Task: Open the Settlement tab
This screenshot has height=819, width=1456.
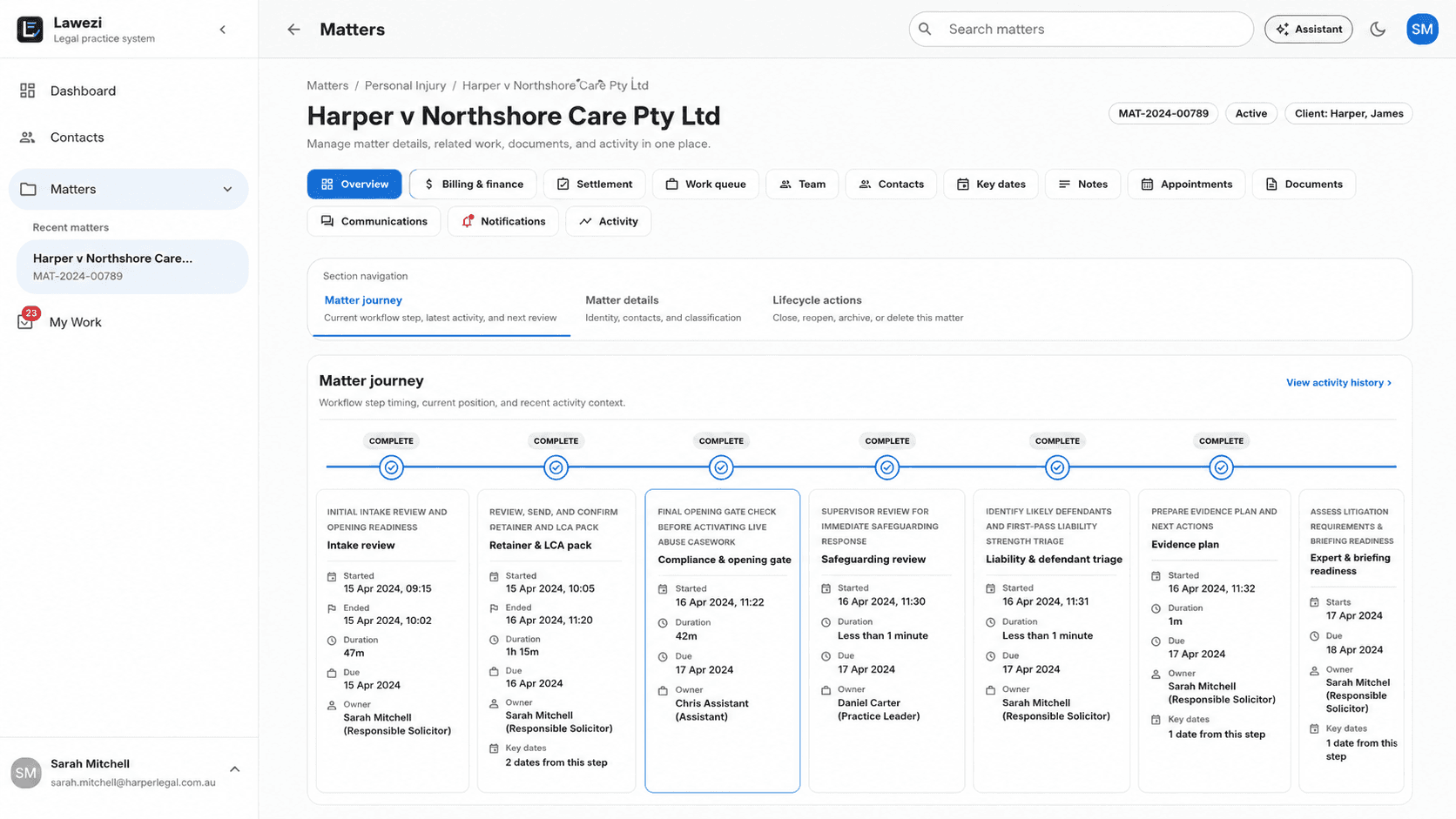Action: [x=594, y=184]
